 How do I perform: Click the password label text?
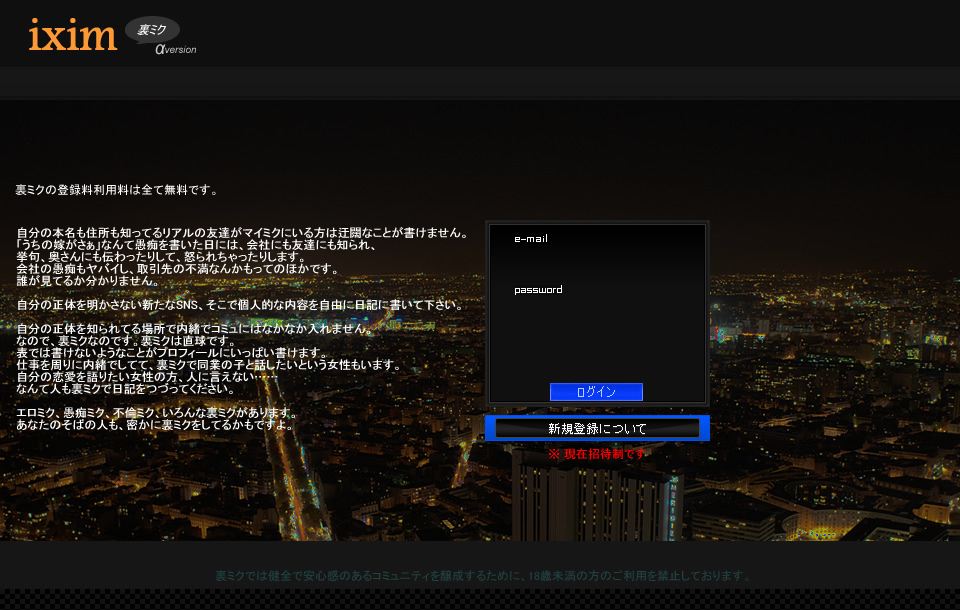(538, 290)
